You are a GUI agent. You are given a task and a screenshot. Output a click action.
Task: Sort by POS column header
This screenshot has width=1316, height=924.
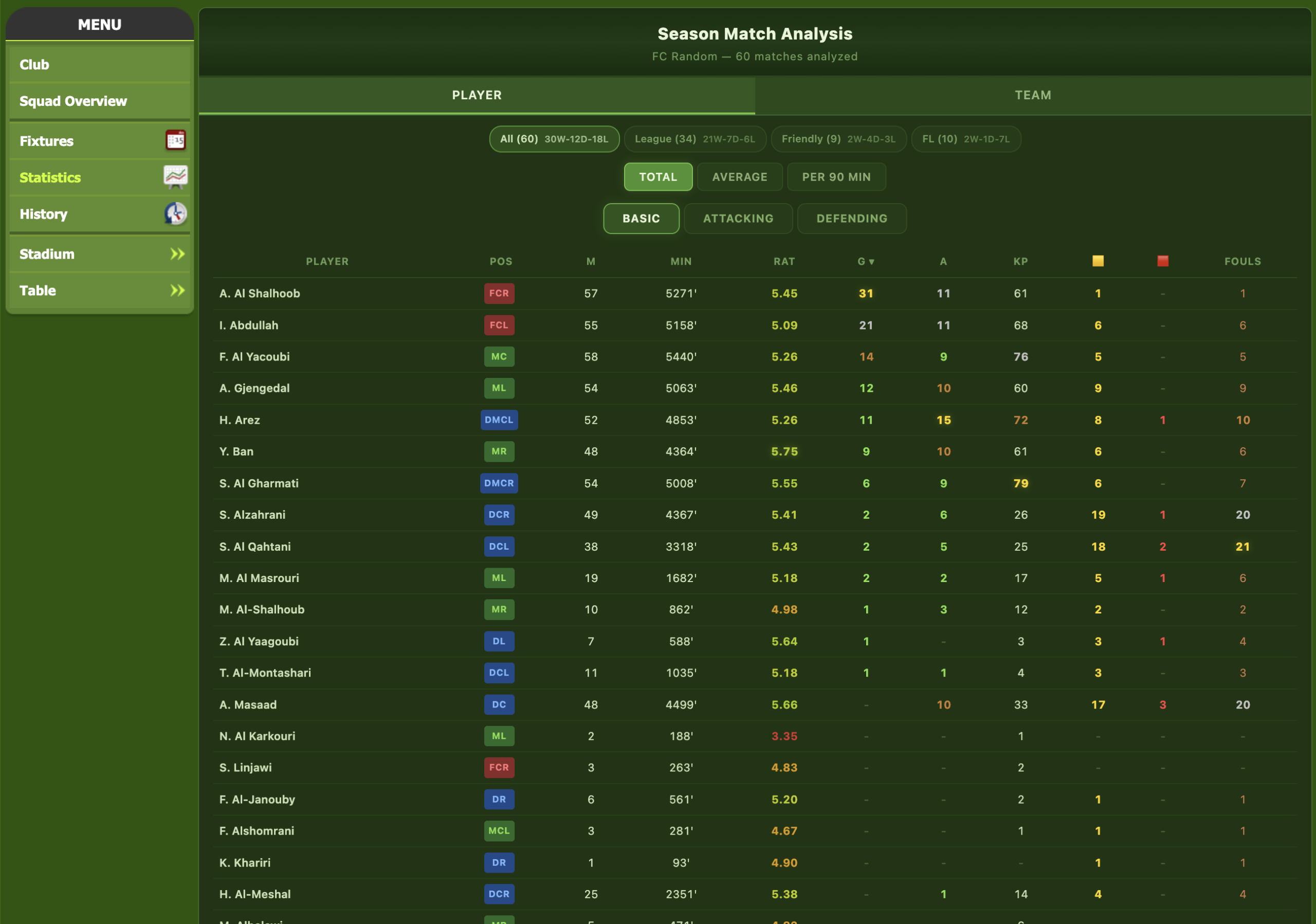501,262
